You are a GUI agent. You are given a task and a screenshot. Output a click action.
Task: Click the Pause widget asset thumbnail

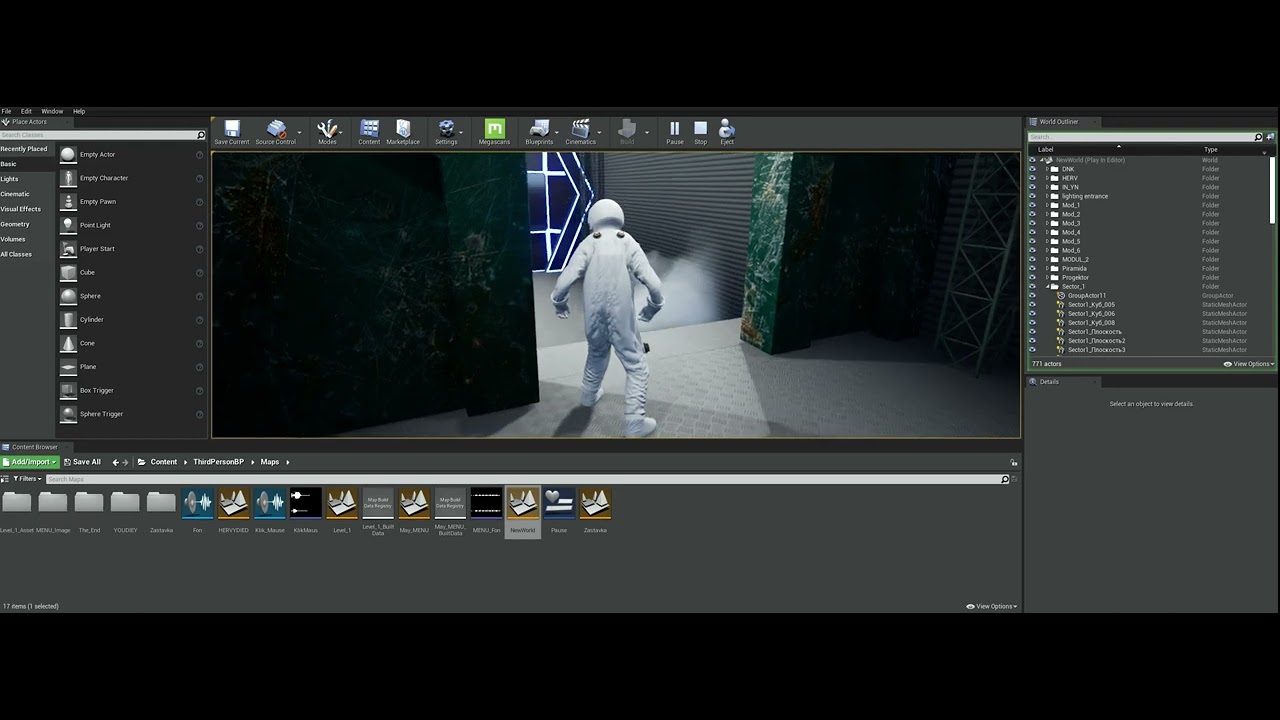click(x=559, y=503)
